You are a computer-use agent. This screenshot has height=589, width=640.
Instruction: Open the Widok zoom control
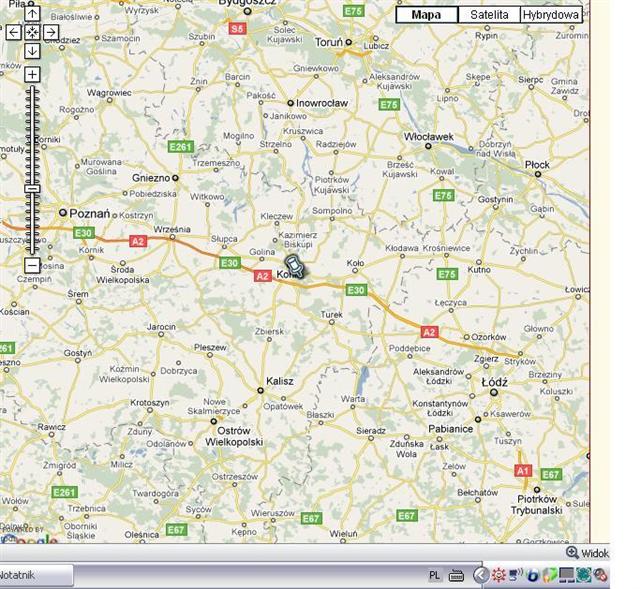[x=587, y=552]
